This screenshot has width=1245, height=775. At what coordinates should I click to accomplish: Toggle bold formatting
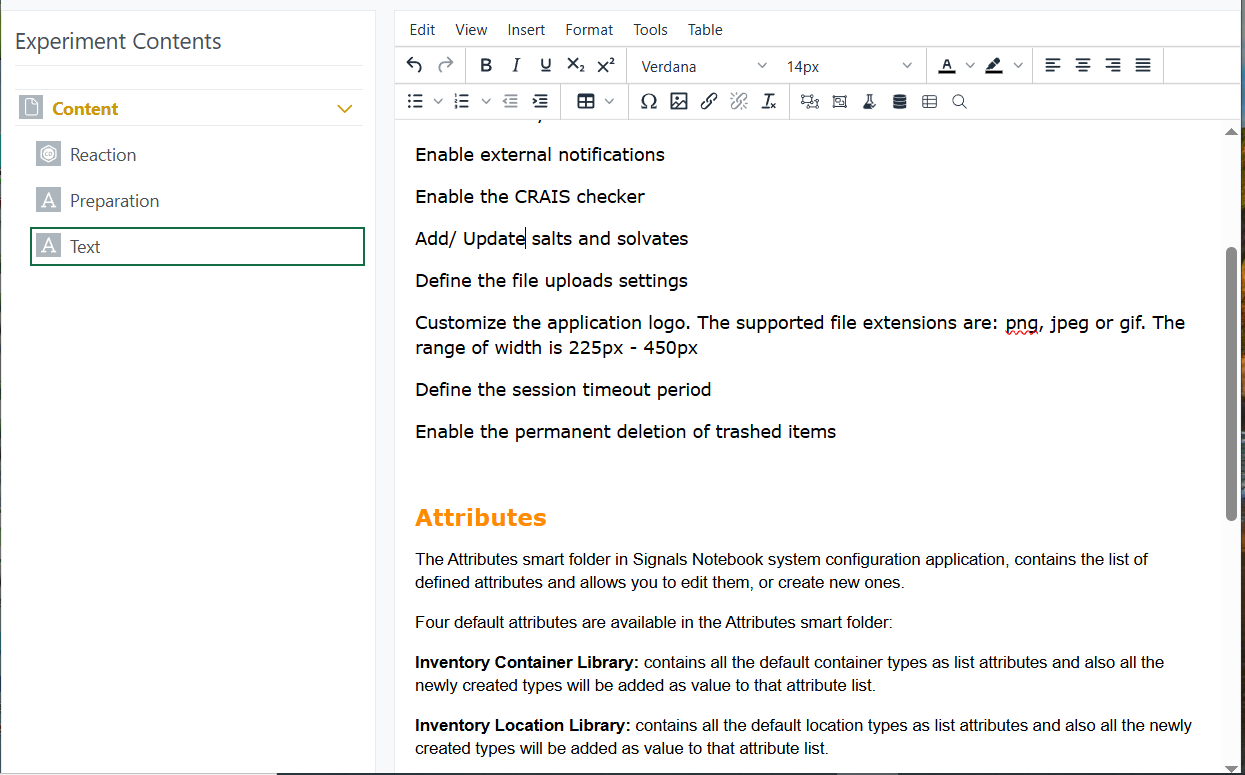pos(486,66)
